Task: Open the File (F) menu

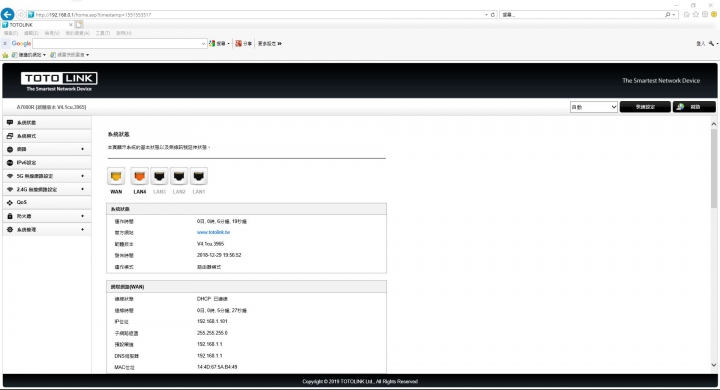Action: (x=11, y=33)
